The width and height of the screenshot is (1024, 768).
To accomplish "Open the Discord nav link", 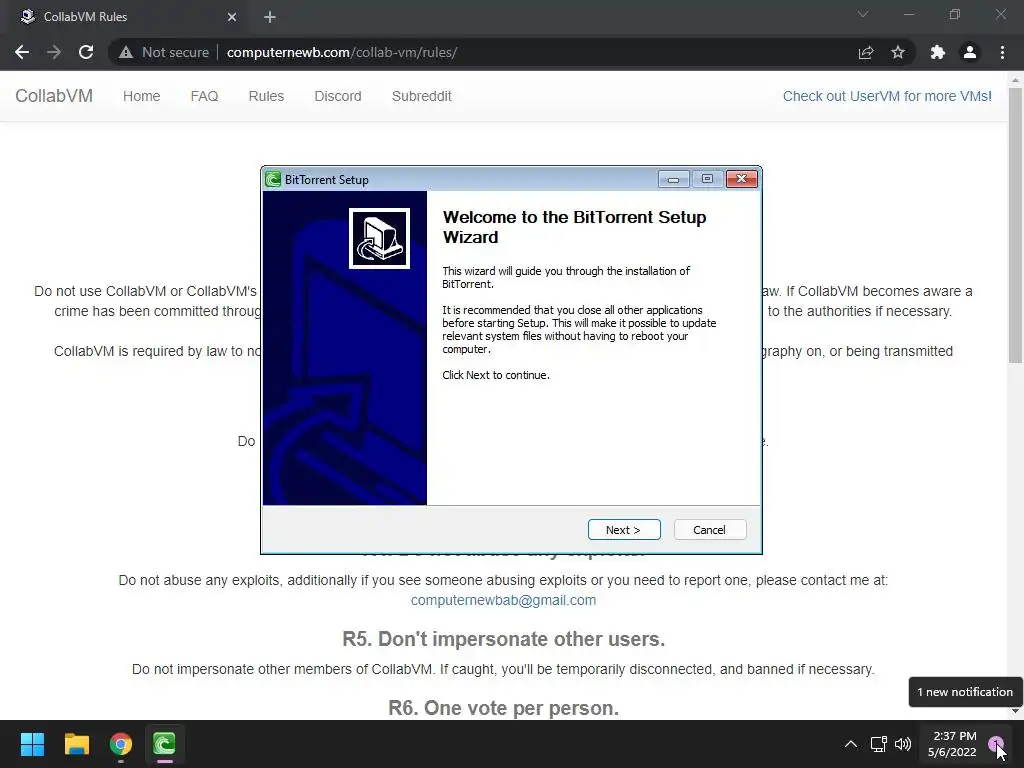I will [338, 96].
